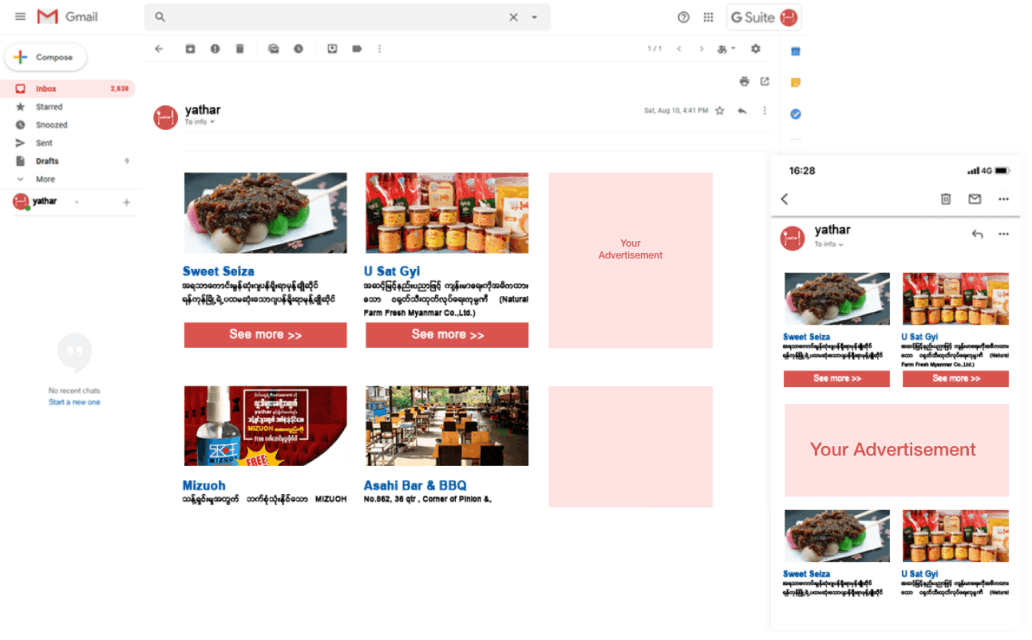Compose a new email
Viewport: 1032px width, 640px height.
tap(45, 57)
